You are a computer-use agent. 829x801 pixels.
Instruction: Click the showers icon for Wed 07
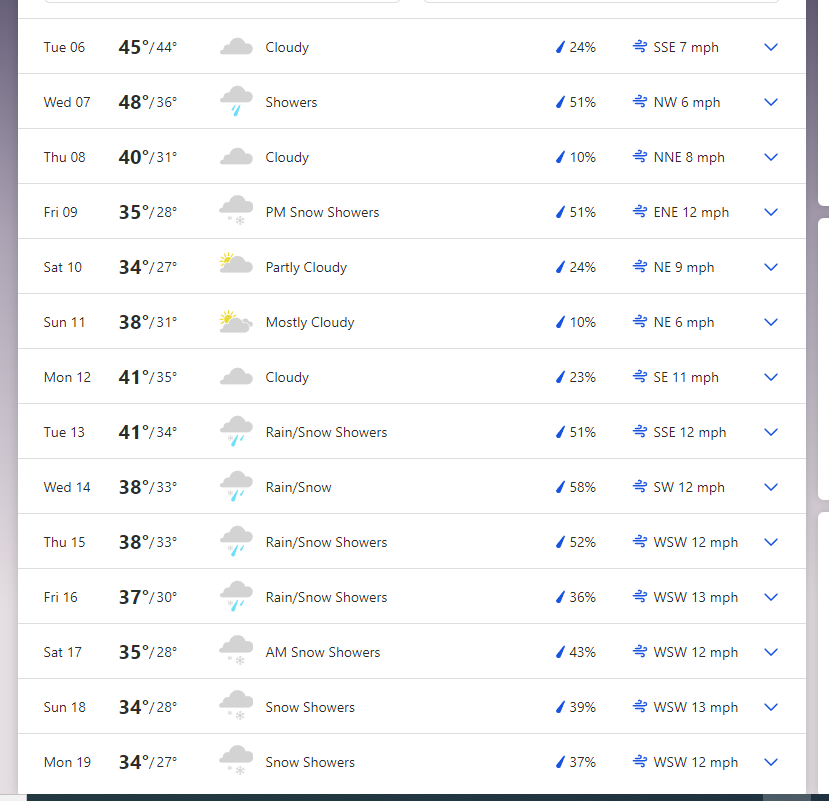click(236, 102)
